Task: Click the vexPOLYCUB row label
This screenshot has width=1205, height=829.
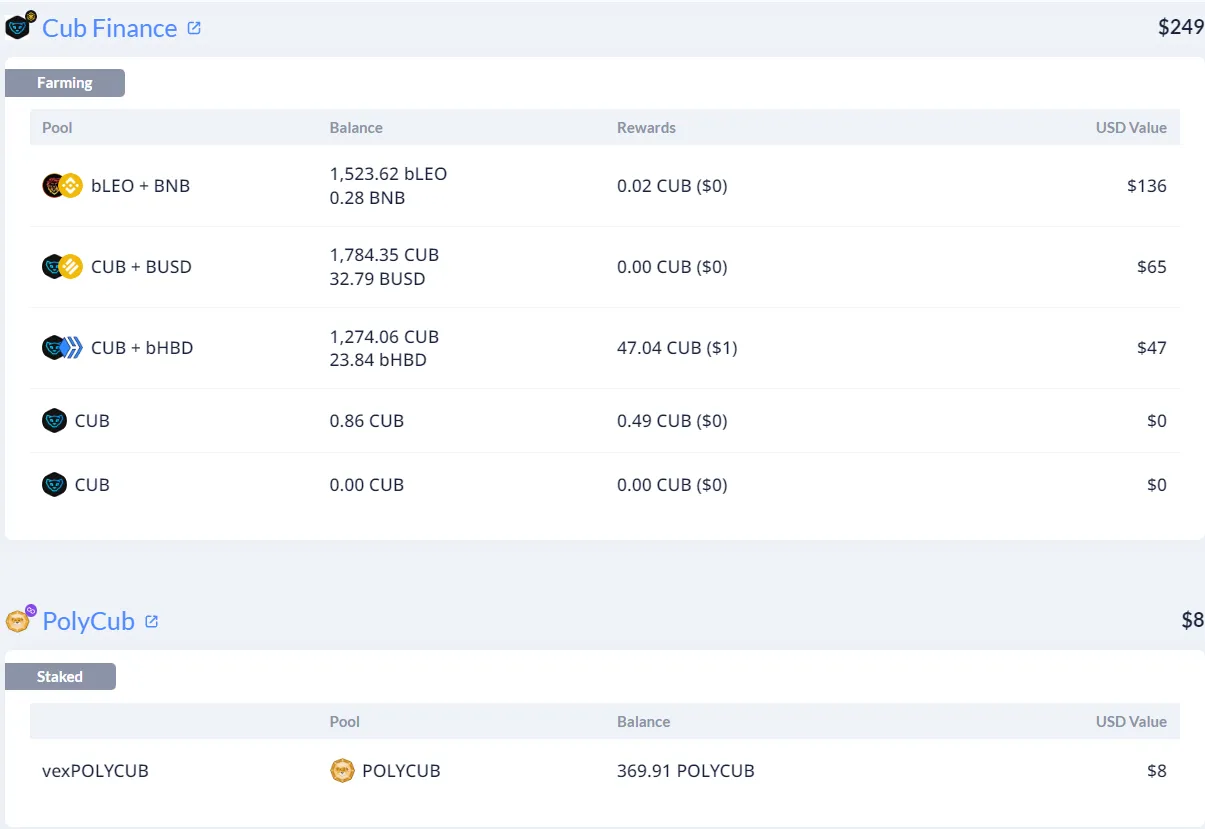Action: tap(95, 771)
